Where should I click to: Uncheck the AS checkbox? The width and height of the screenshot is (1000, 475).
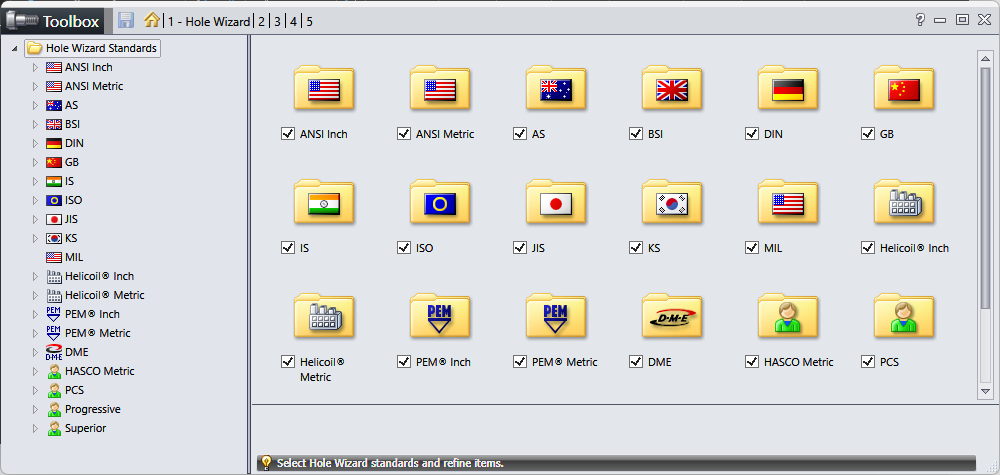tap(520, 134)
